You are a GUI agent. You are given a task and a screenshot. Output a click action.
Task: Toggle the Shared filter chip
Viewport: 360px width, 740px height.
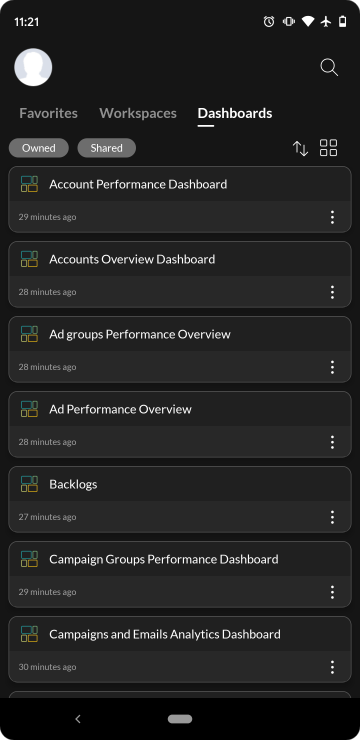[x=107, y=148]
